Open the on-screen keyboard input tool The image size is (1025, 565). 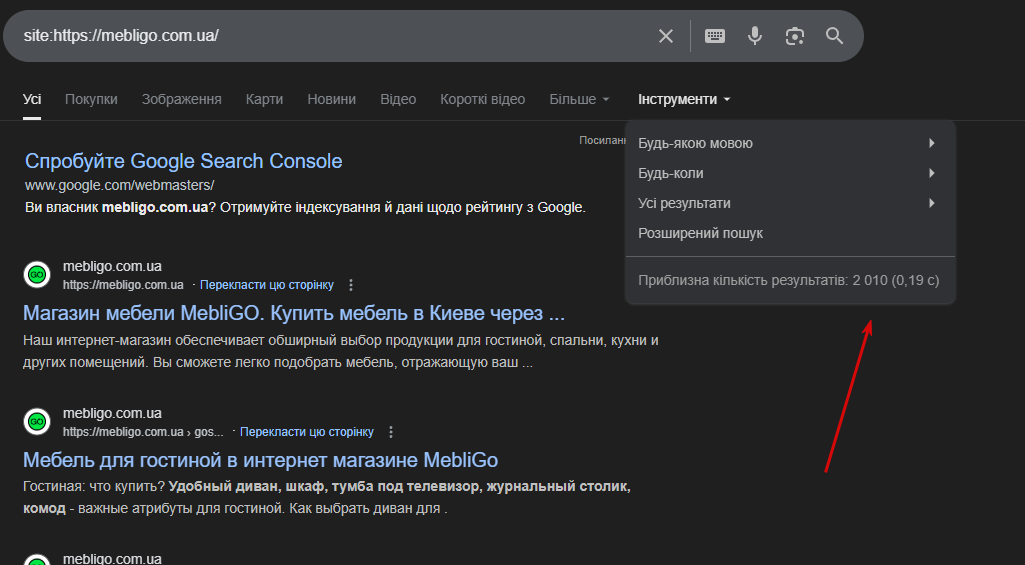coord(715,36)
